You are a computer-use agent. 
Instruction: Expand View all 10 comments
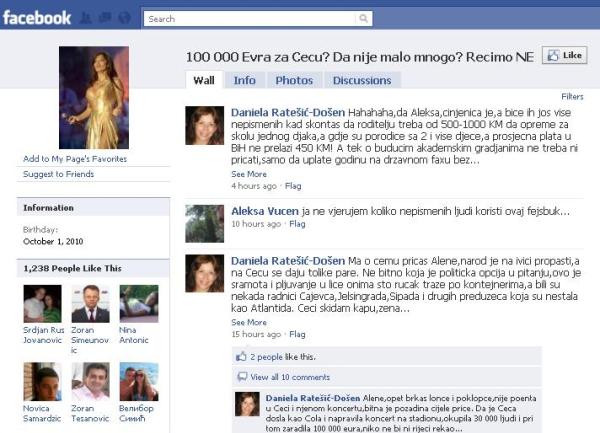[x=290, y=377]
